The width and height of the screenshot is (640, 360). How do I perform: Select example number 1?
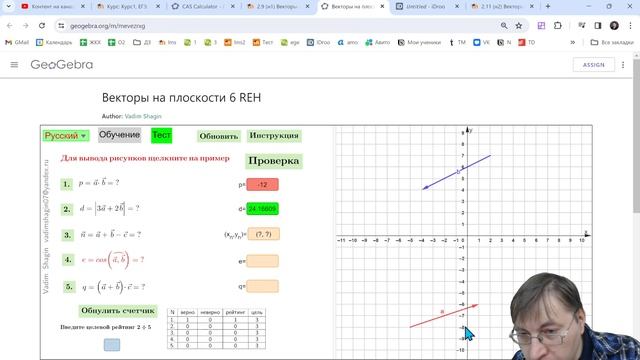tap(66, 184)
